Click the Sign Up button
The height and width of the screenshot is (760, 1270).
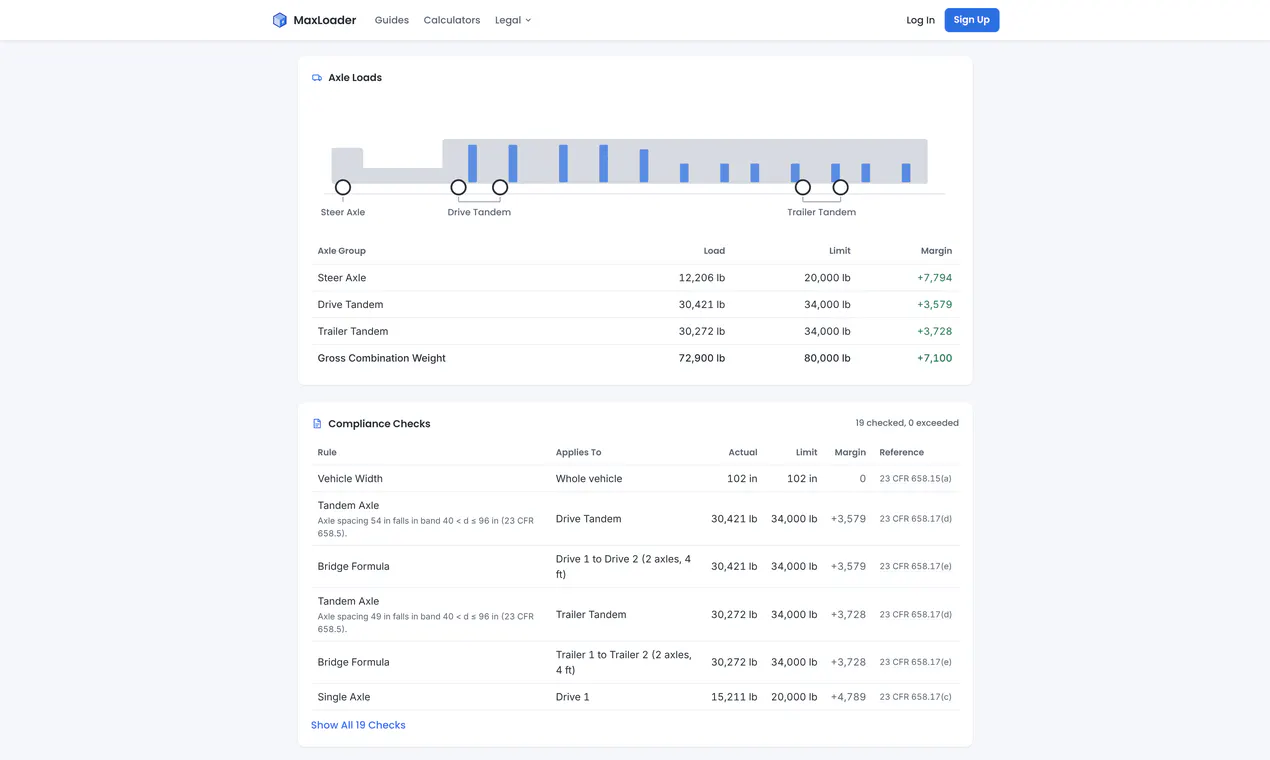(x=971, y=20)
